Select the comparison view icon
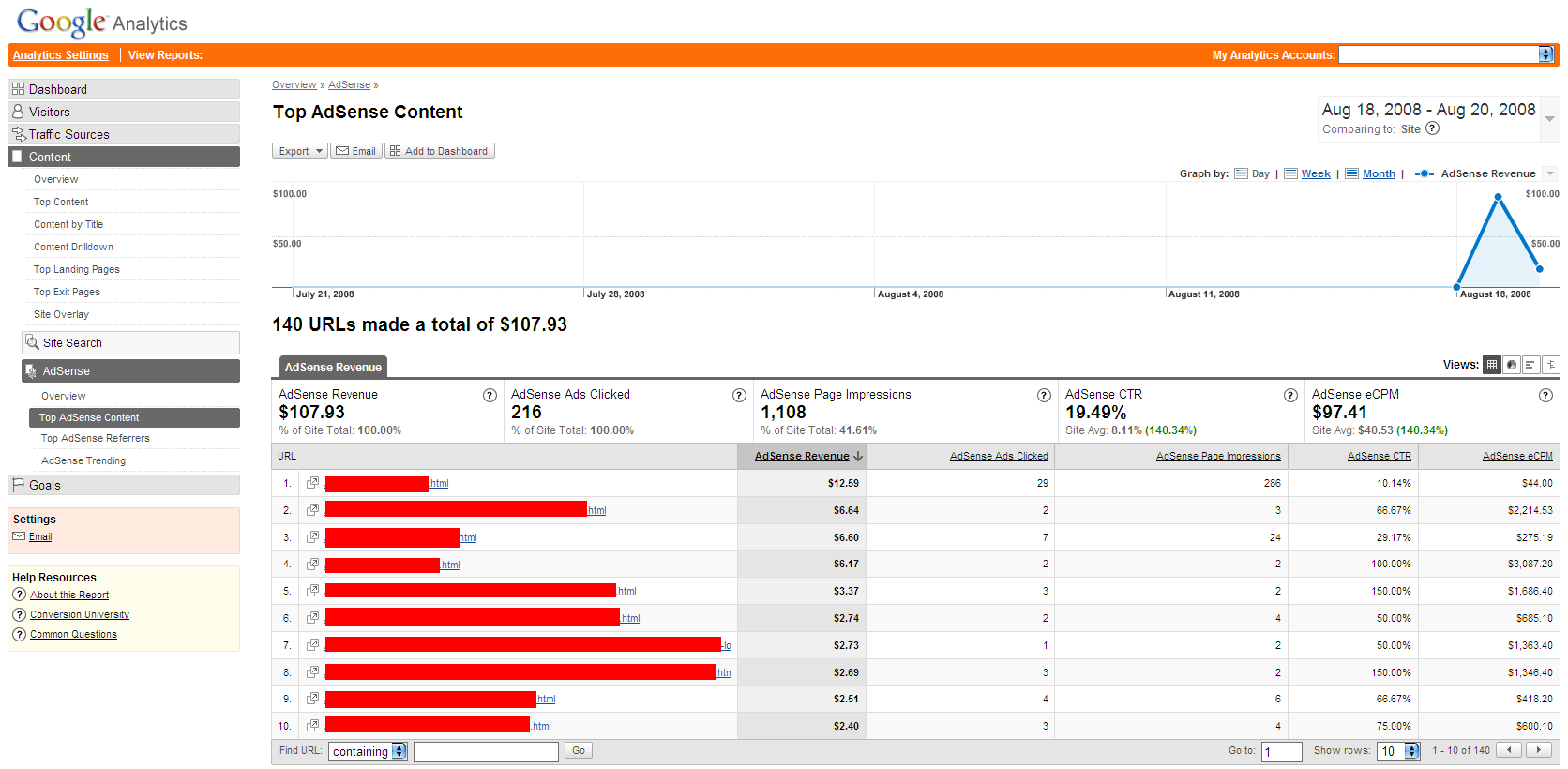Viewport: 1568px width, 769px height. 1551,365
